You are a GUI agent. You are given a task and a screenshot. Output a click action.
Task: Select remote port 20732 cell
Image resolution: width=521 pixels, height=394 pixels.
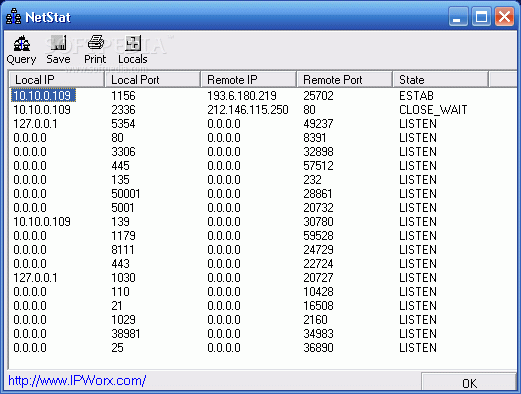click(318, 208)
